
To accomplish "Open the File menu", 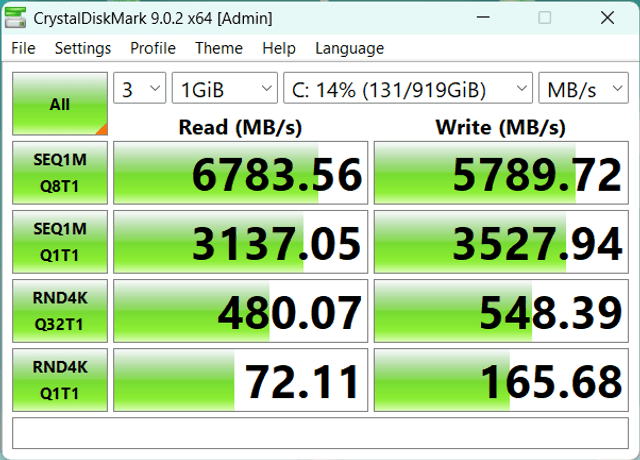I will (x=23, y=48).
